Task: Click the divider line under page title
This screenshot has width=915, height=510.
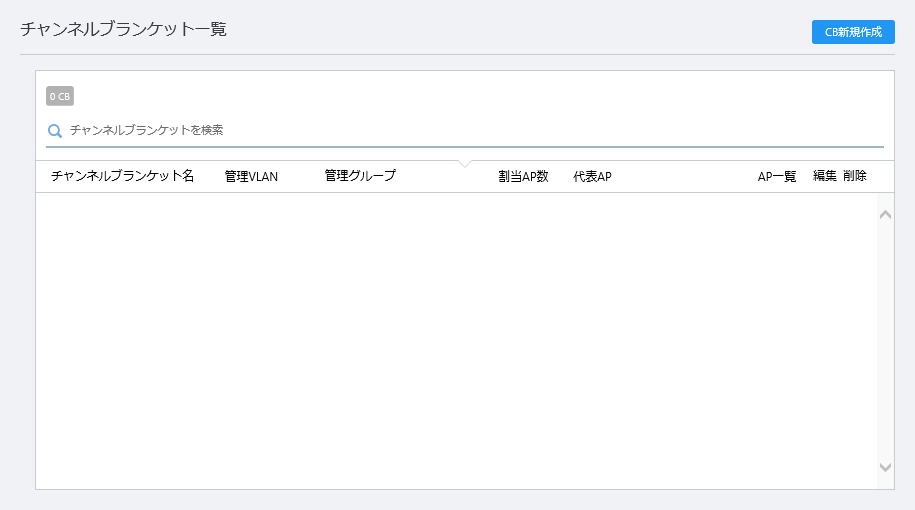Action: (457, 55)
